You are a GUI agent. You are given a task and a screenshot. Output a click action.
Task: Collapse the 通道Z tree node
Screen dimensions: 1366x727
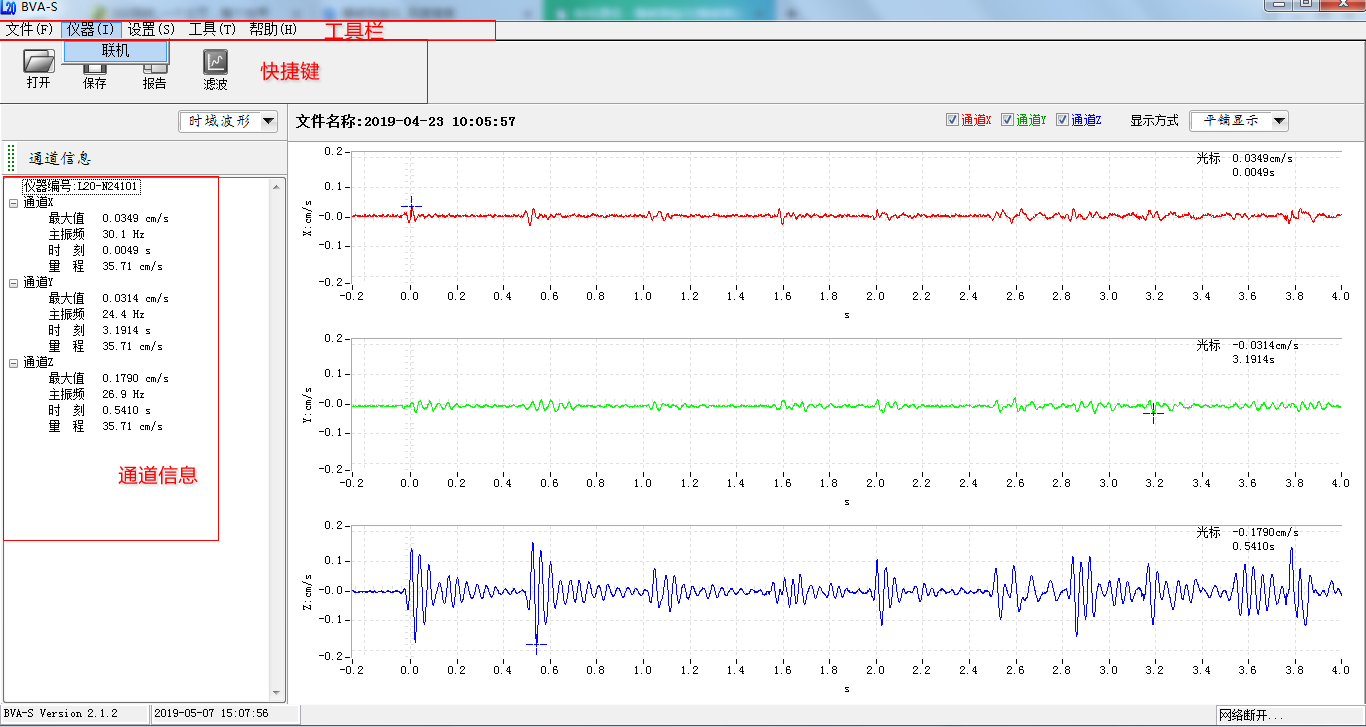(13, 363)
